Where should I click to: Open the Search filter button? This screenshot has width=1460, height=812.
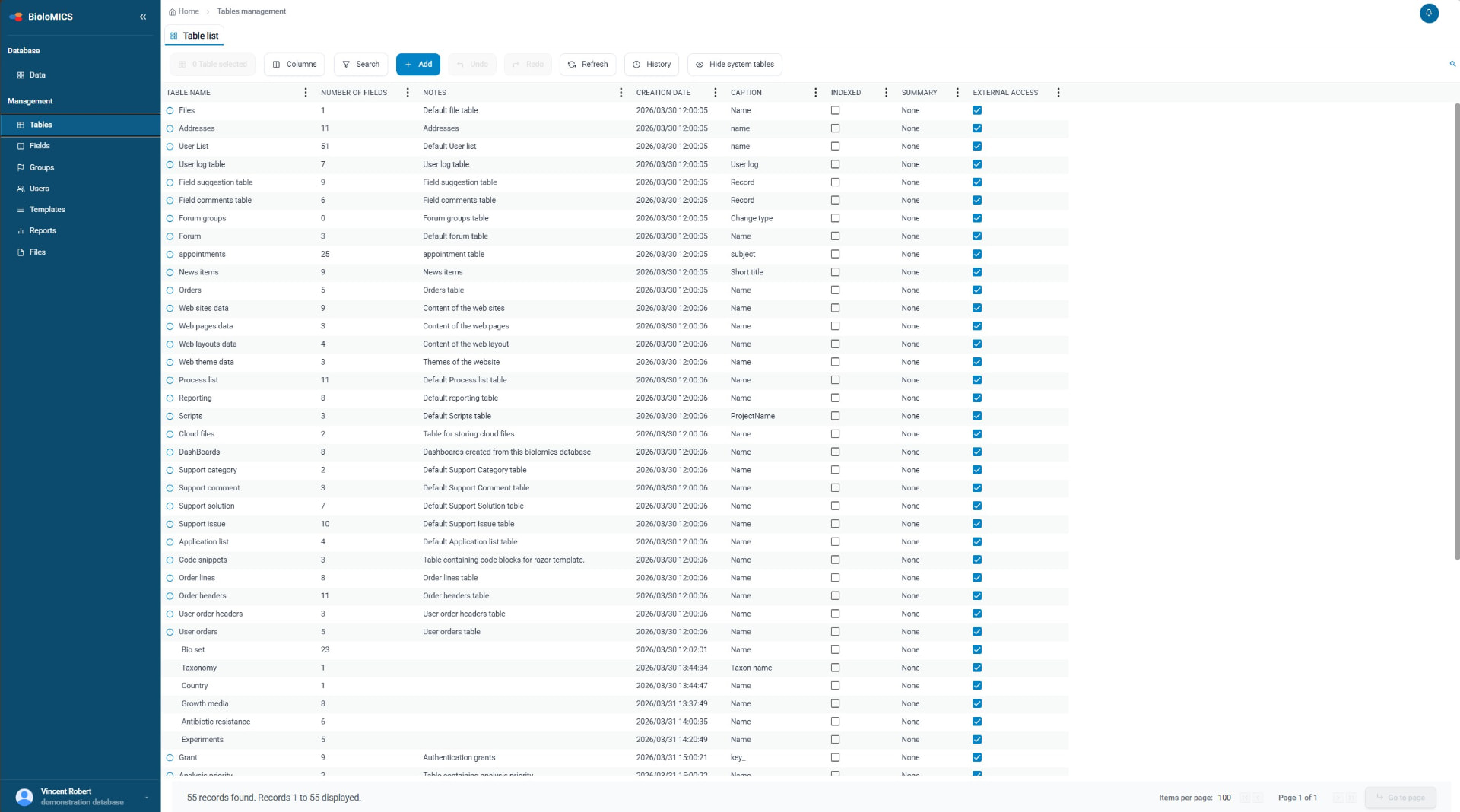360,65
